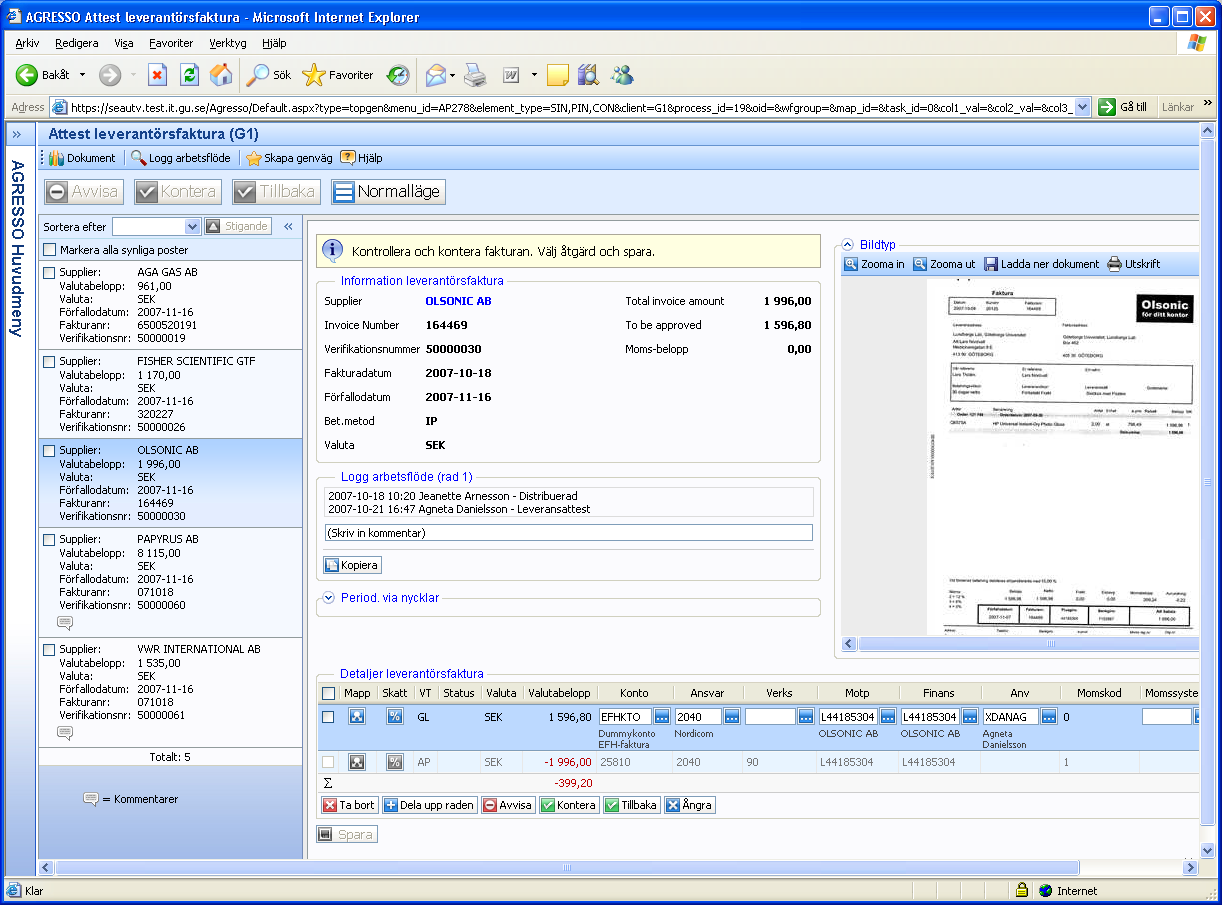
Task: Open the Dokument toolbar item
Action: click(81, 158)
